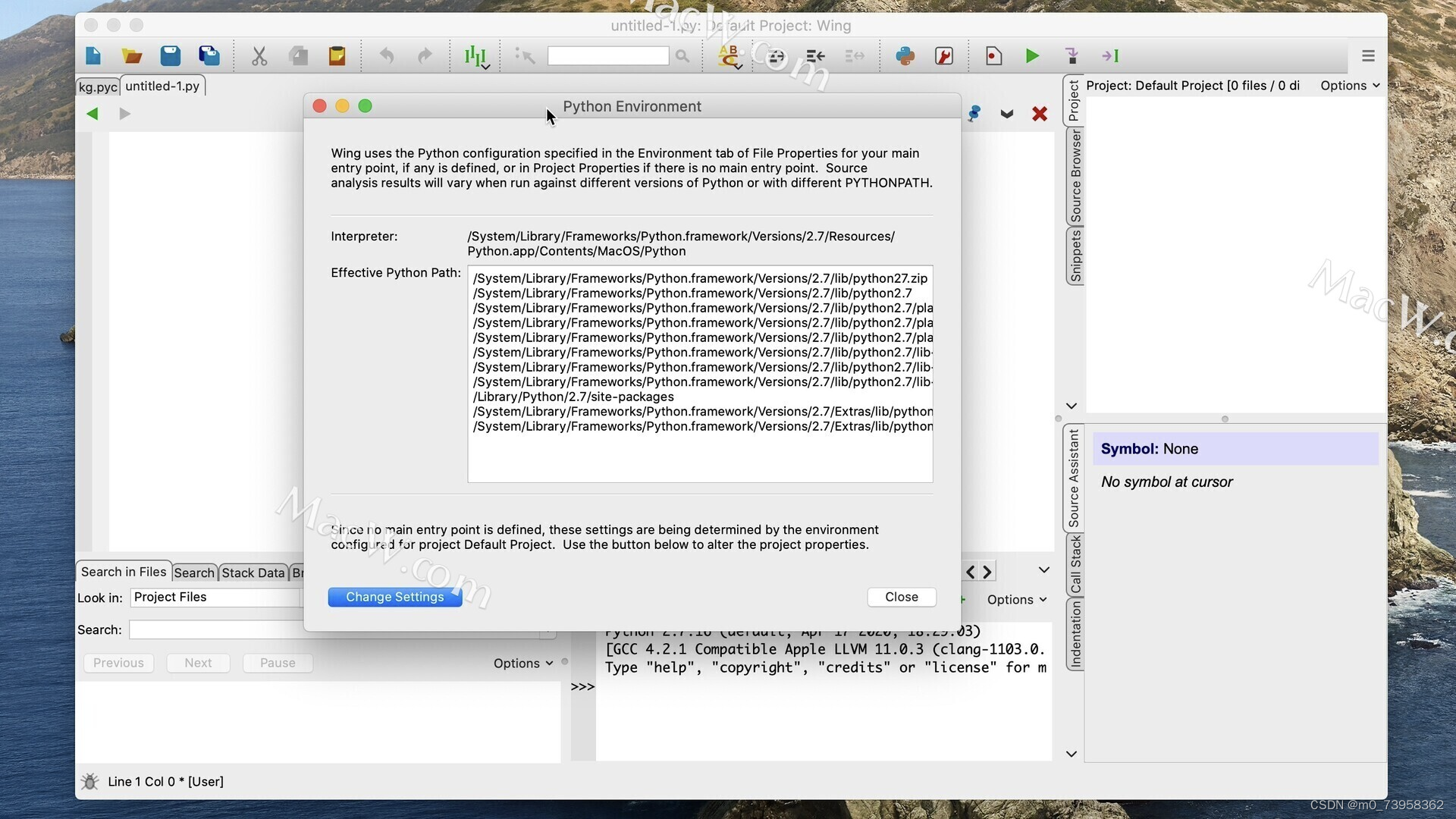The height and width of the screenshot is (819, 1456).
Task: Click the Paste toolbar icon
Action: point(337,55)
